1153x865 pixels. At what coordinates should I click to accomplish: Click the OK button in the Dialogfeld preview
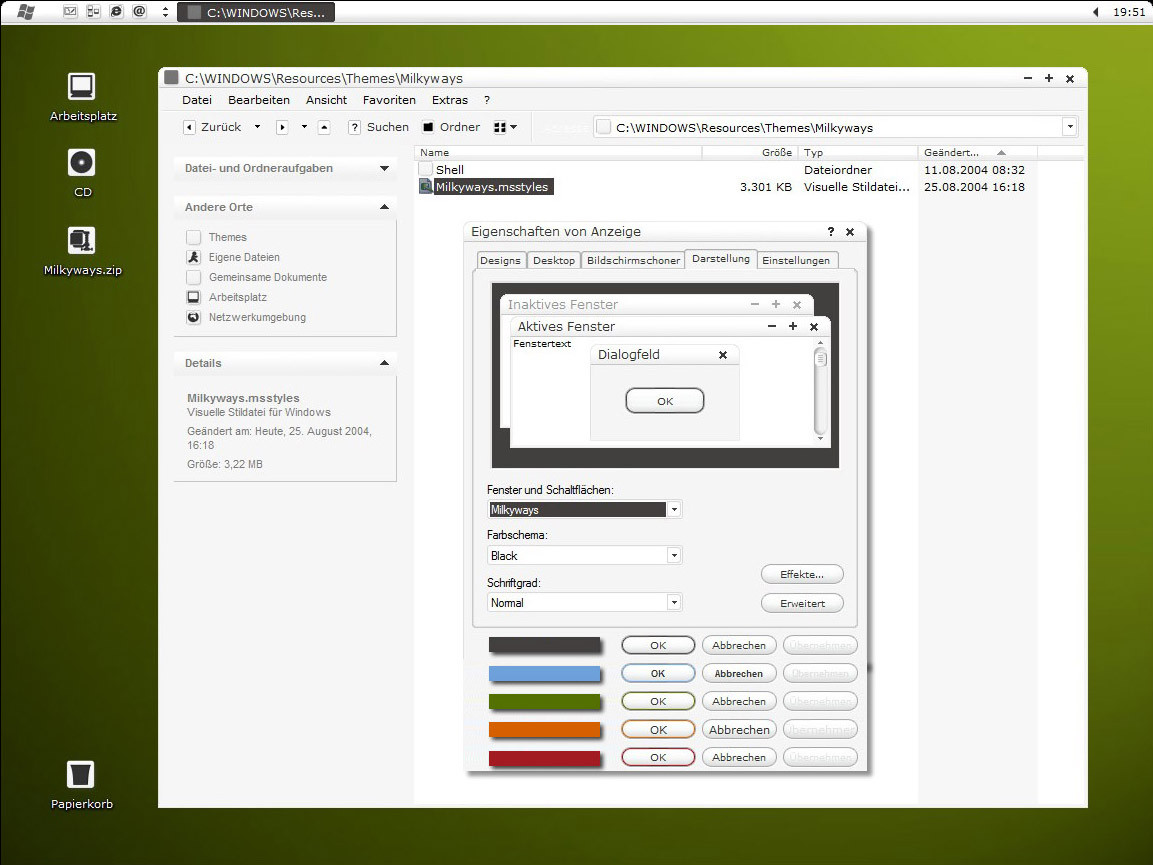(x=665, y=401)
